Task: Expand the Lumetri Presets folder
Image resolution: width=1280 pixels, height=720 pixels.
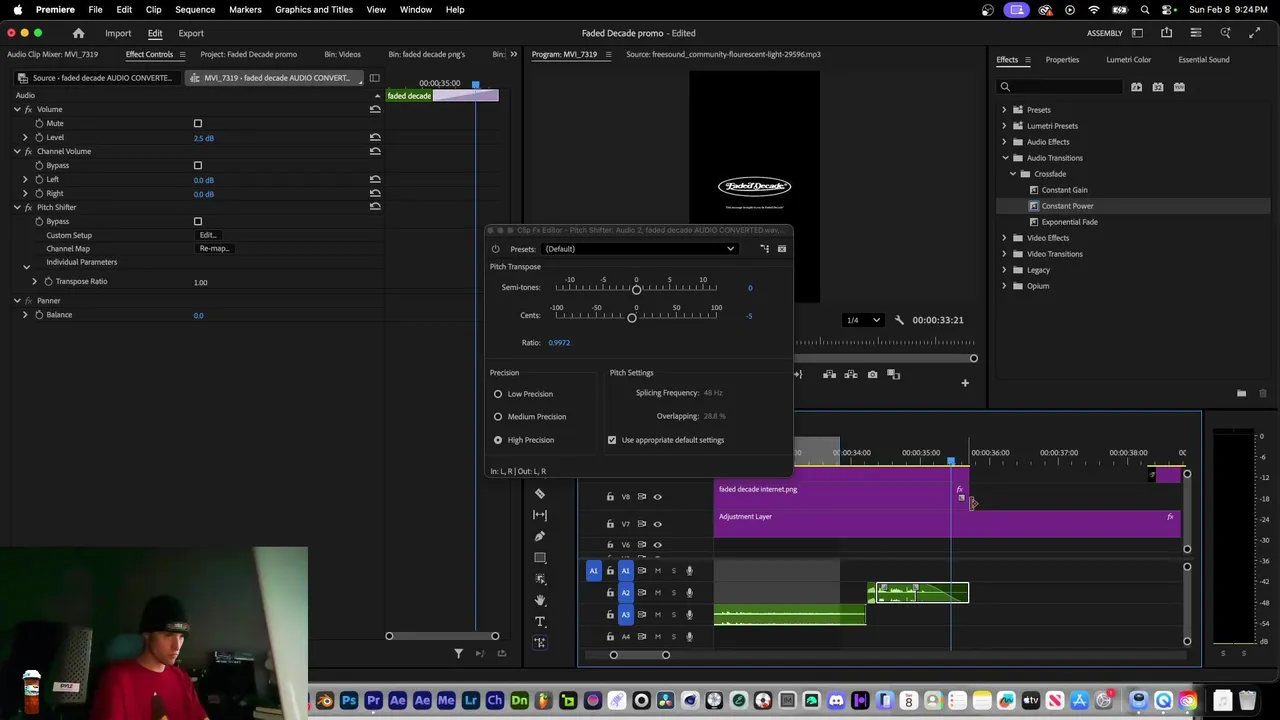Action: [x=1004, y=126]
